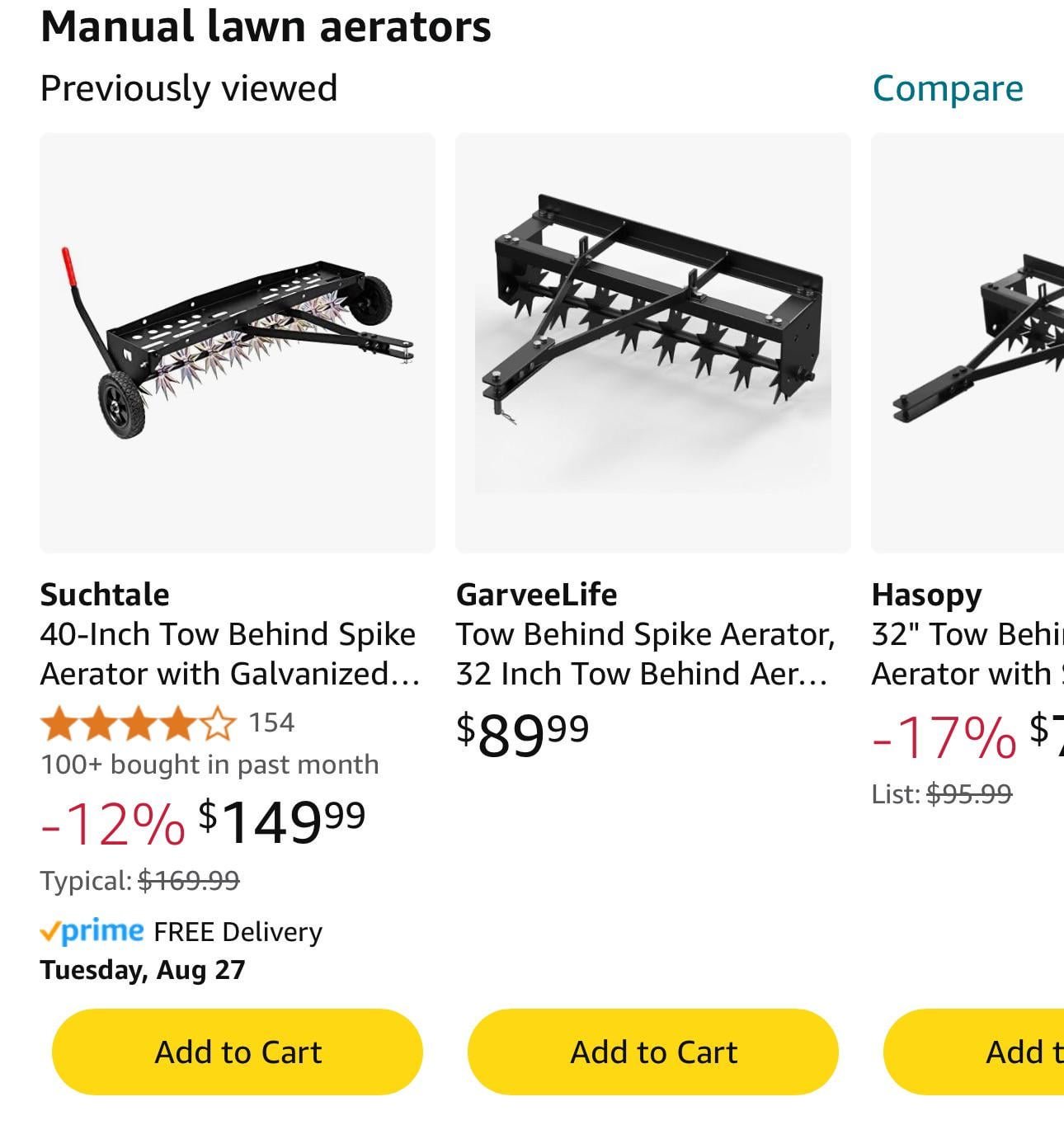Click the Hasopy brand name
Image resolution: width=1064 pixels, height=1139 pixels.
(926, 595)
